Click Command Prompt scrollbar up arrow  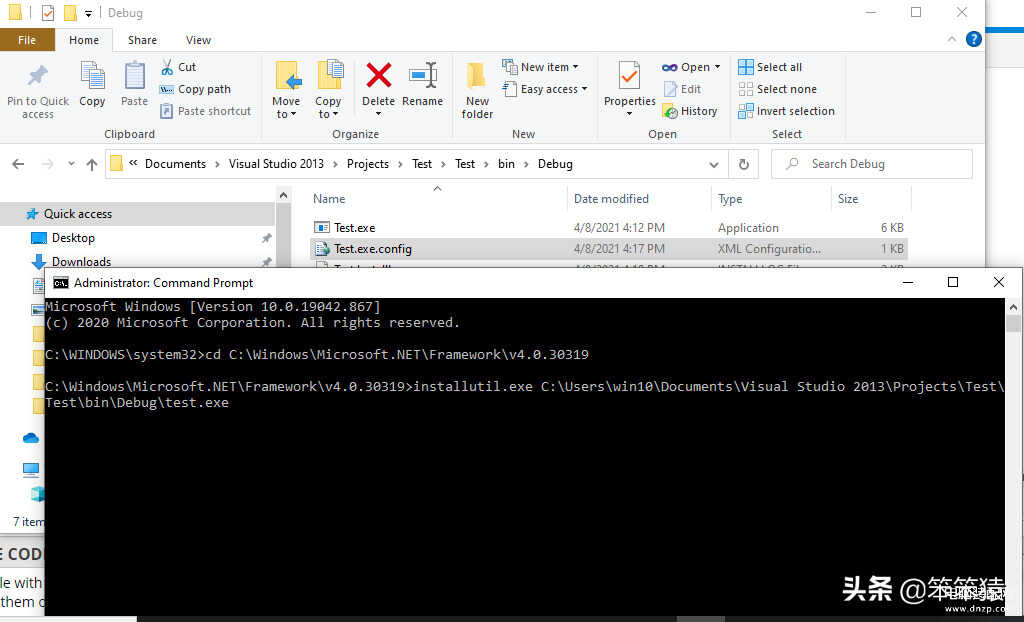[x=1014, y=306]
